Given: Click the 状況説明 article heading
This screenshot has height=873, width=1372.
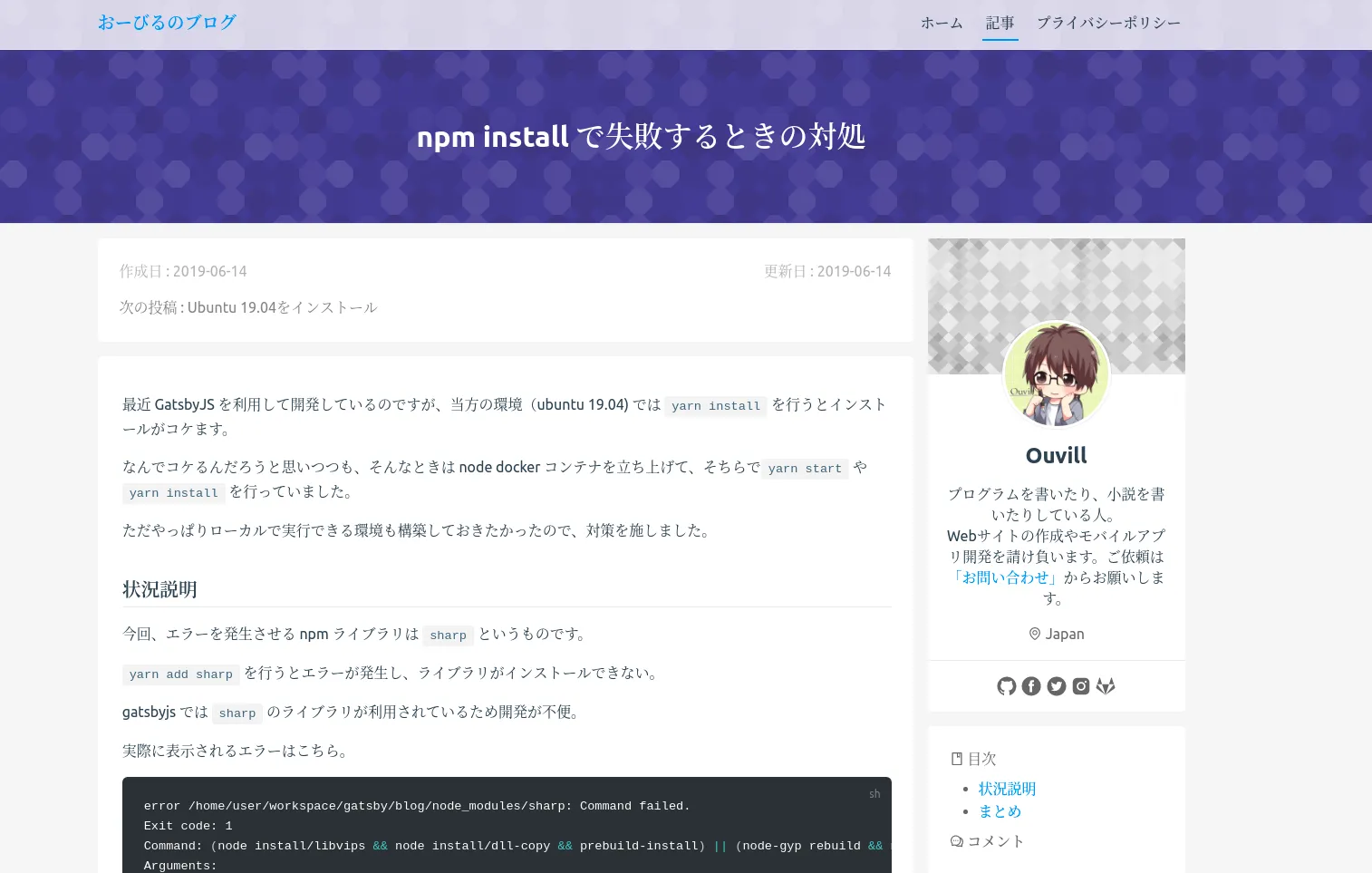Looking at the screenshot, I should click(159, 589).
